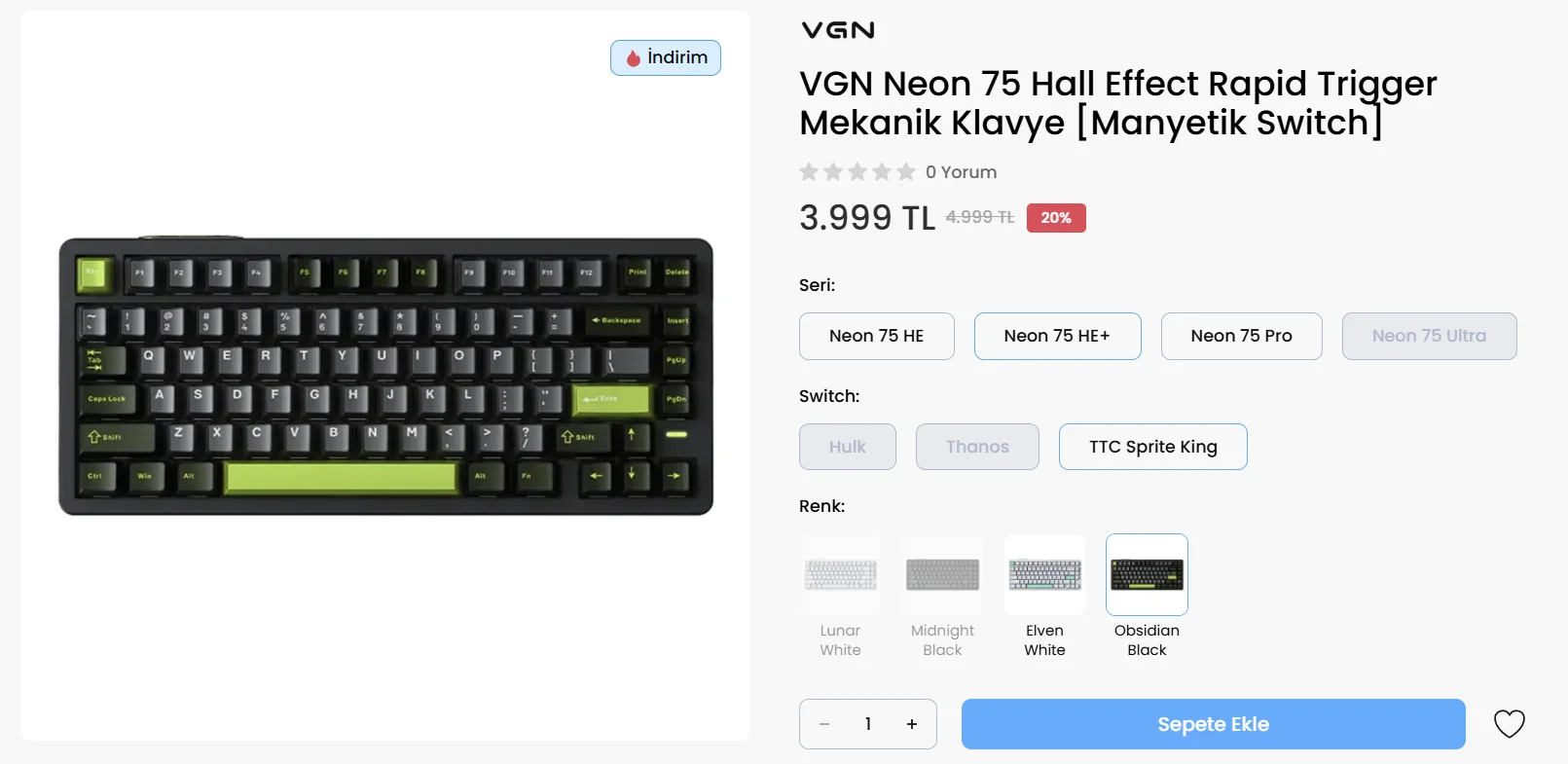Add product to wishlist with heart icon
1568x764 pixels.
pos(1509,724)
